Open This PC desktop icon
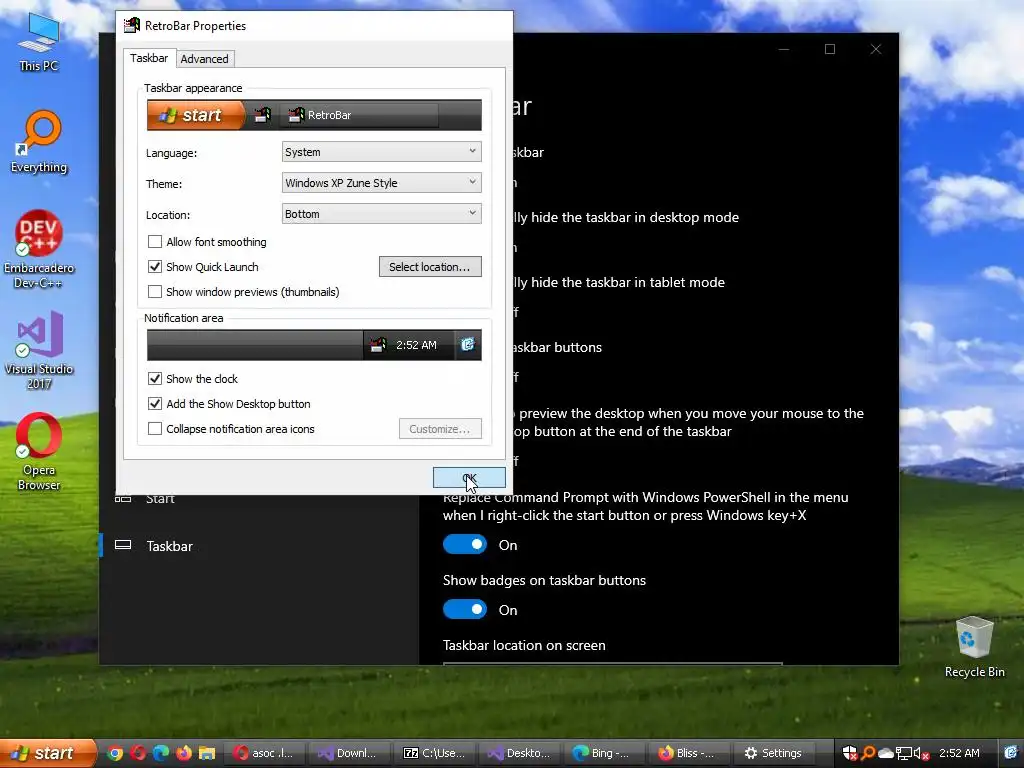Screen dimensions: 1024x768 39,42
